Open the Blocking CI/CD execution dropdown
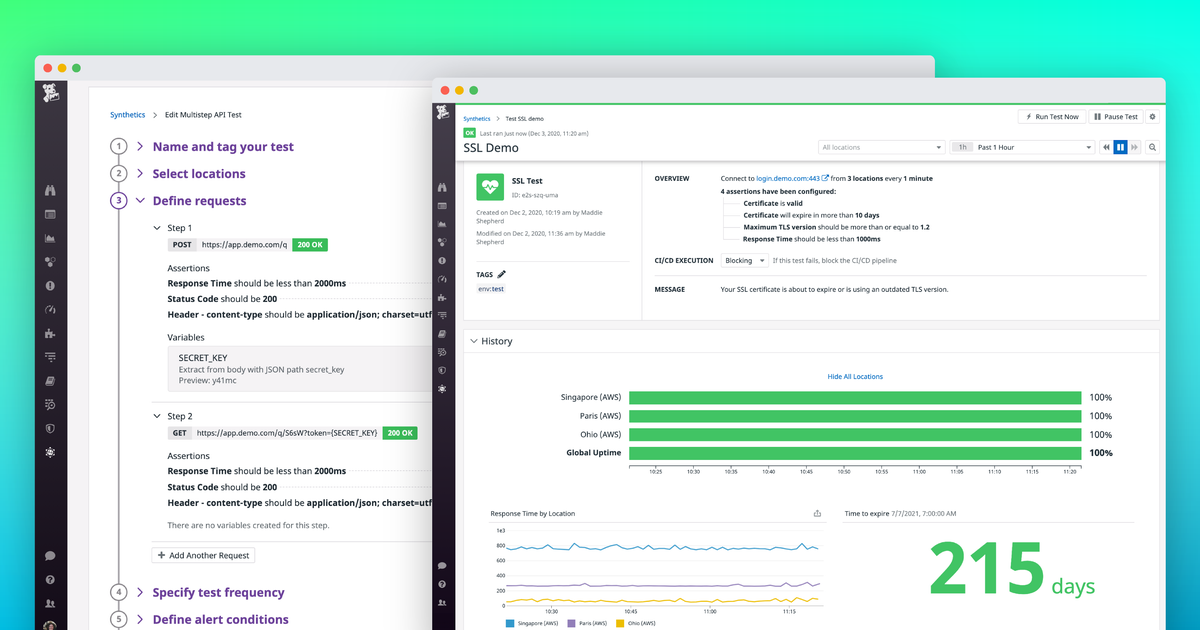This screenshot has width=1200, height=630. [x=745, y=260]
